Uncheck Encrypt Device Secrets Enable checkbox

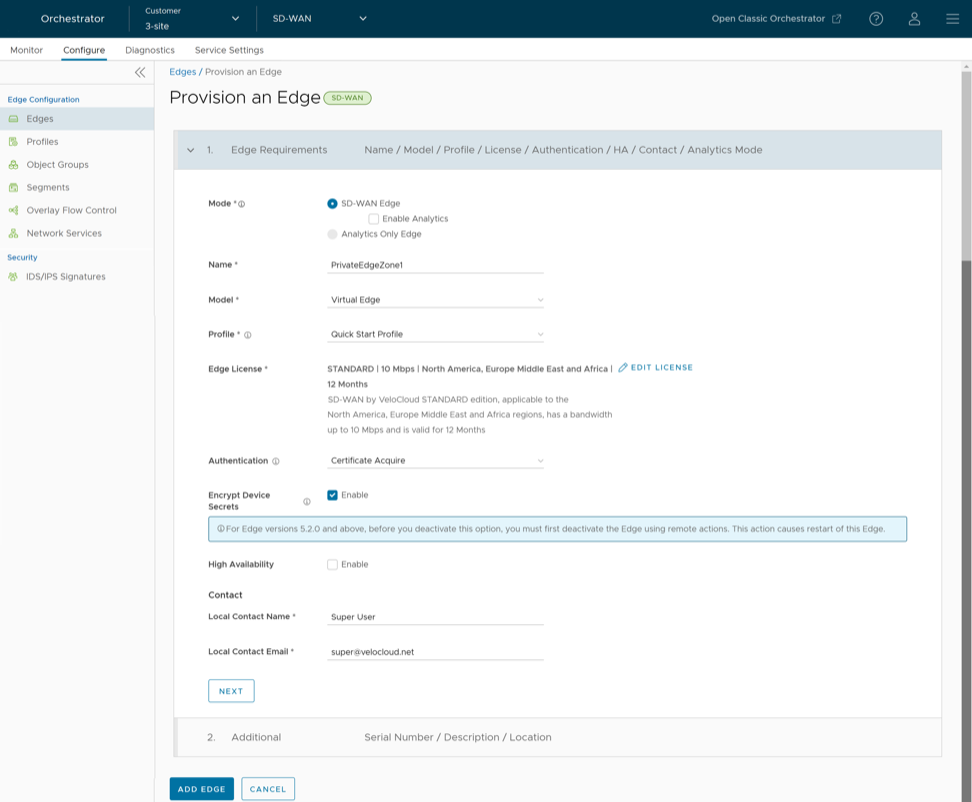(x=333, y=495)
